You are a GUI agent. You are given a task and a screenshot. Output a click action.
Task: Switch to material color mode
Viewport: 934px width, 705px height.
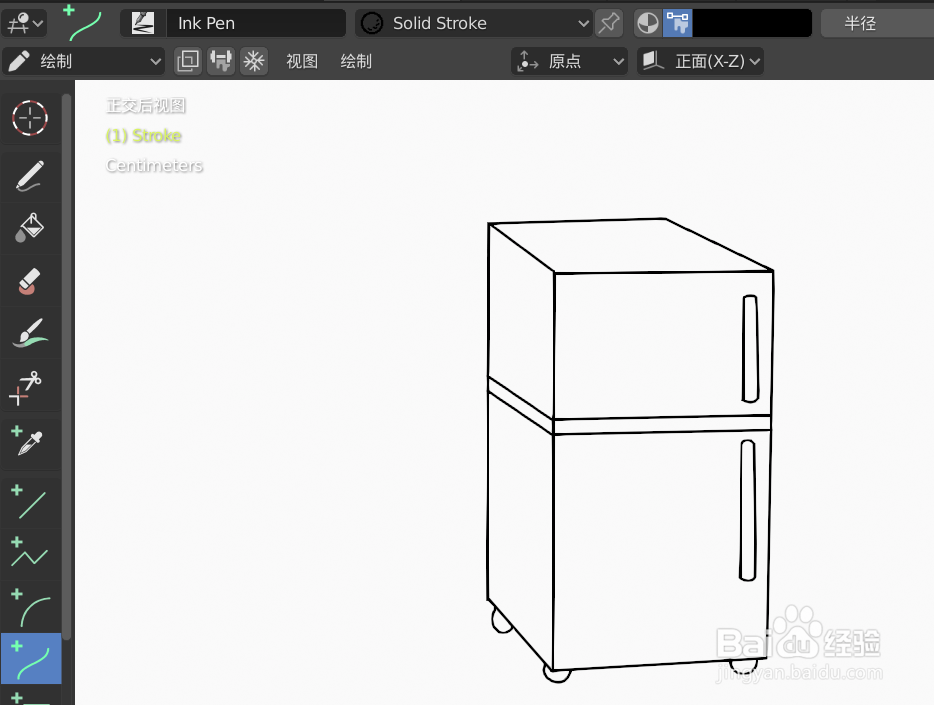(648, 23)
